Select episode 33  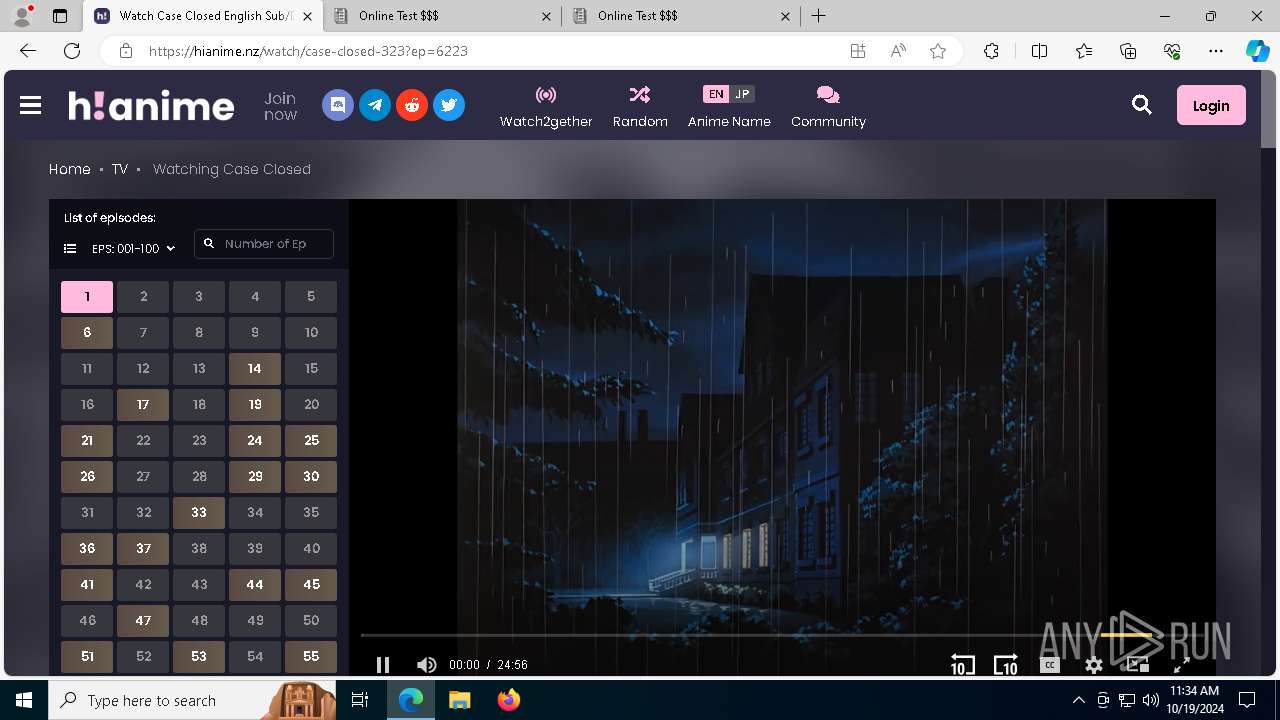[199, 513]
